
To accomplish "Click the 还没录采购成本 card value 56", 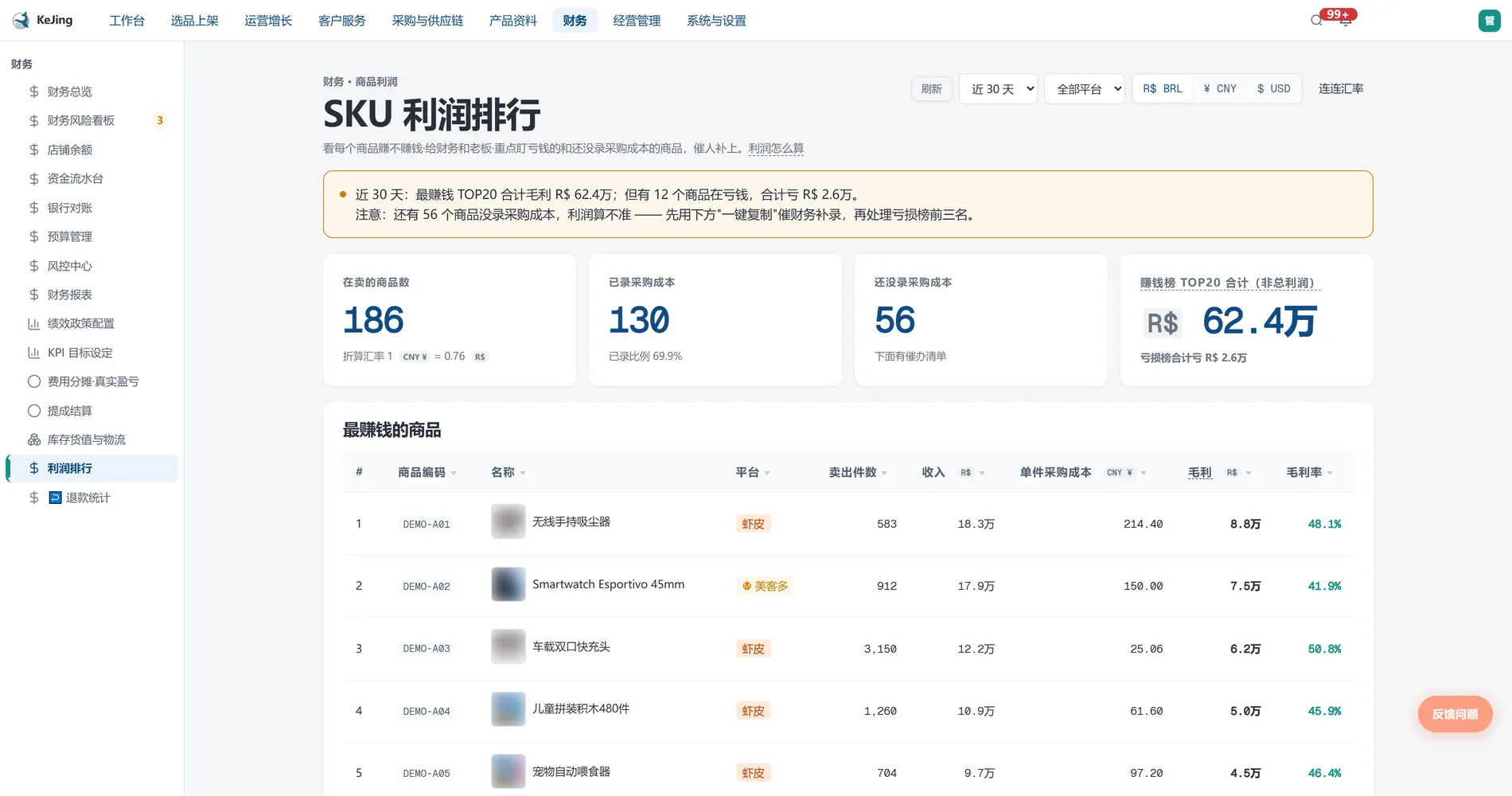I will point(894,320).
